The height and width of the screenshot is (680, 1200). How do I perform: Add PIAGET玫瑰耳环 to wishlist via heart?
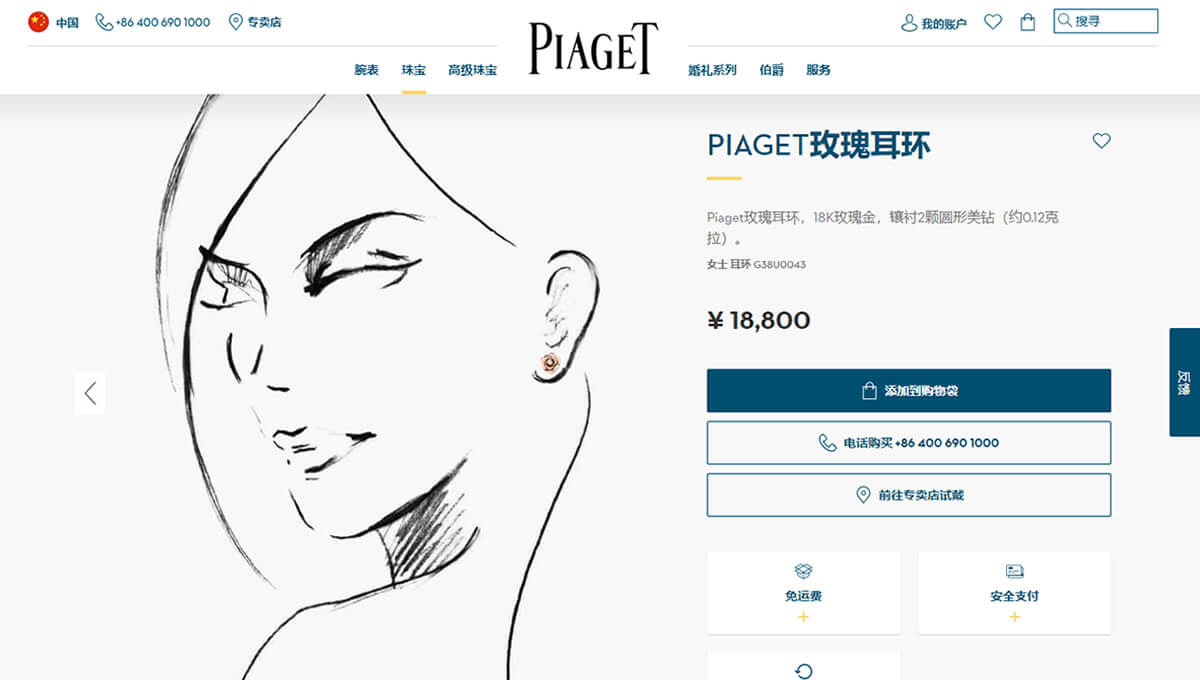1101,141
